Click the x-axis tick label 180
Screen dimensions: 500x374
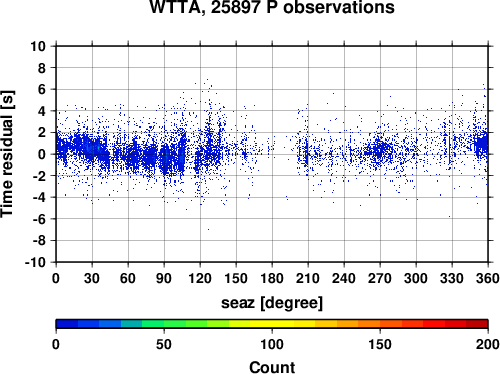click(x=272, y=278)
